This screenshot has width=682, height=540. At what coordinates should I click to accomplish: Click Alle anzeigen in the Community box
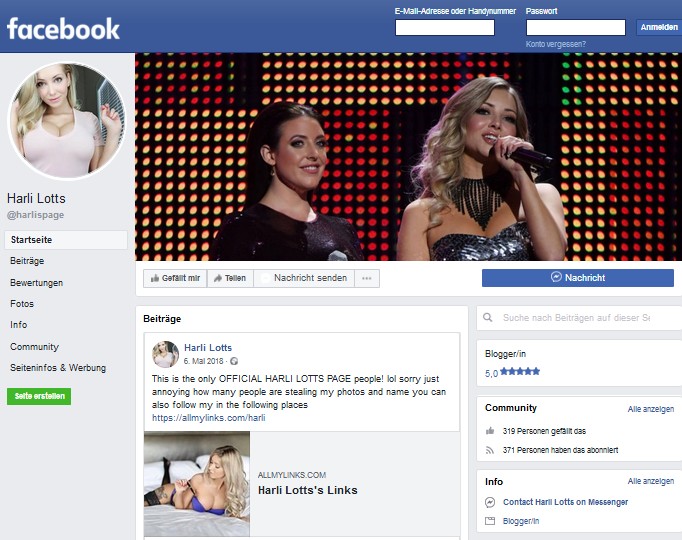(651, 409)
